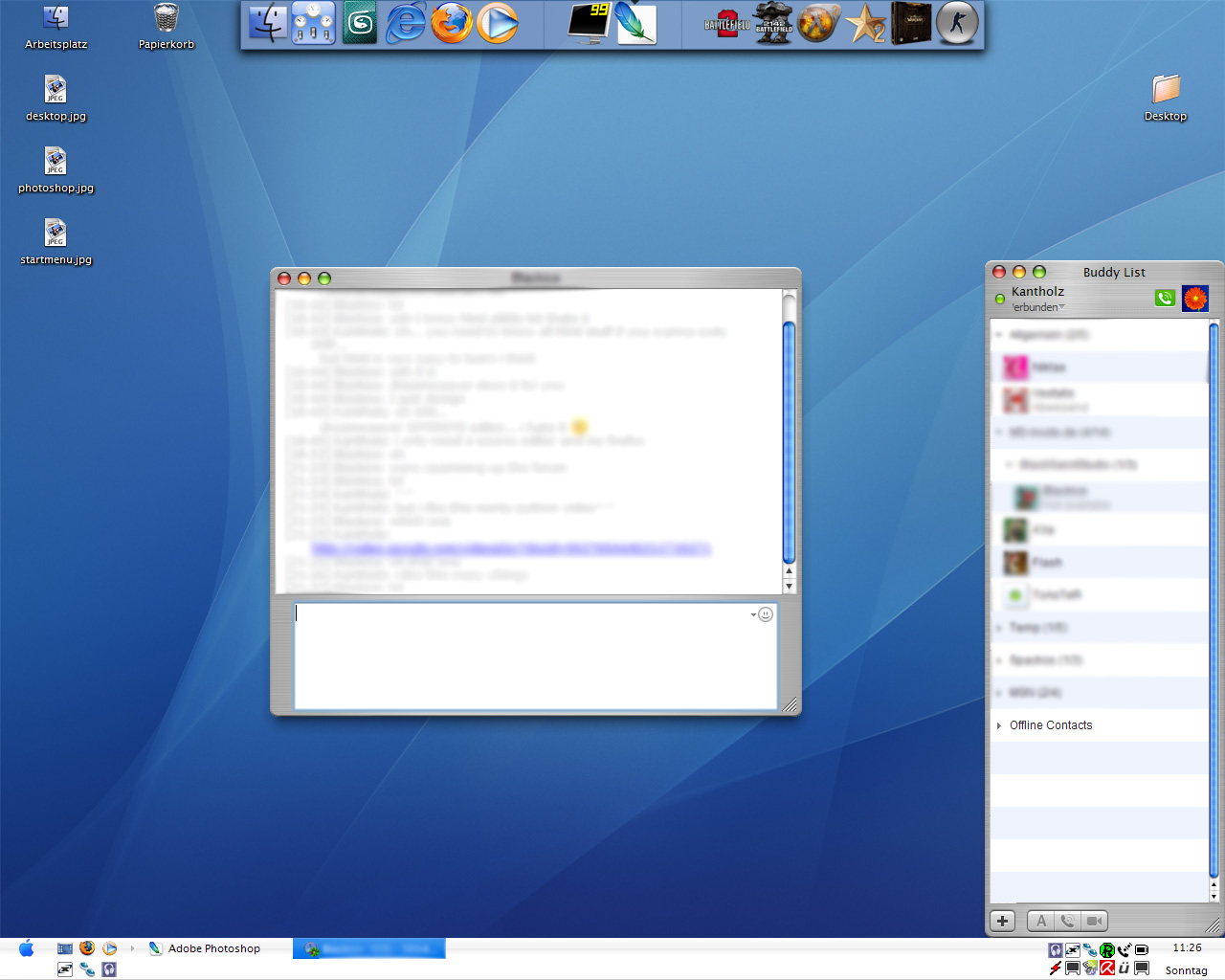Click the battery tray icon

click(x=1142, y=950)
